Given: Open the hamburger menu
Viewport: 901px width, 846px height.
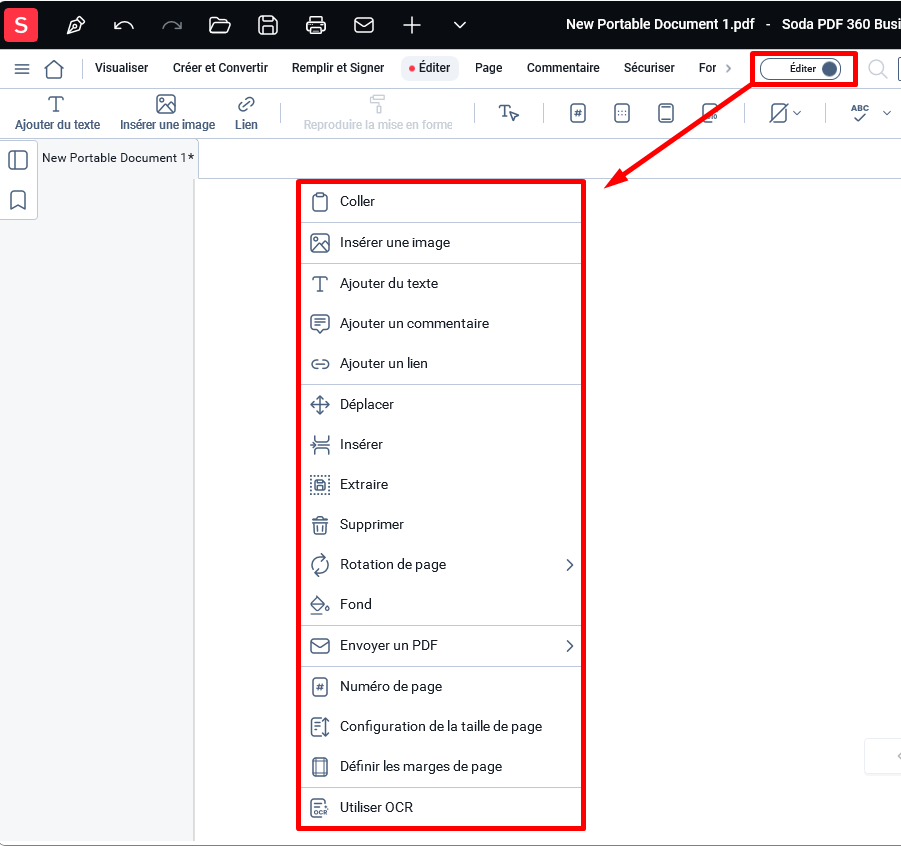Looking at the screenshot, I should click(22, 69).
